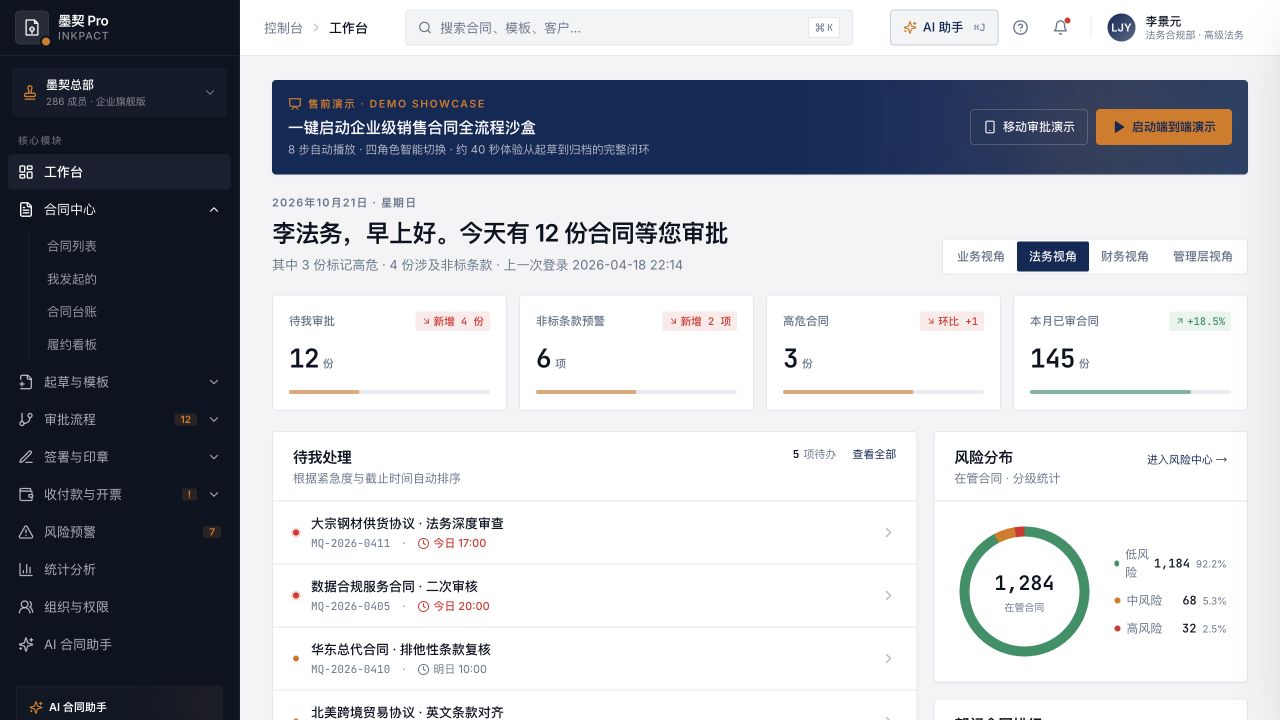Viewport: 1280px width, 720px height.
Task: Open the AI 助手 button in header
Action: coord(944,28)
